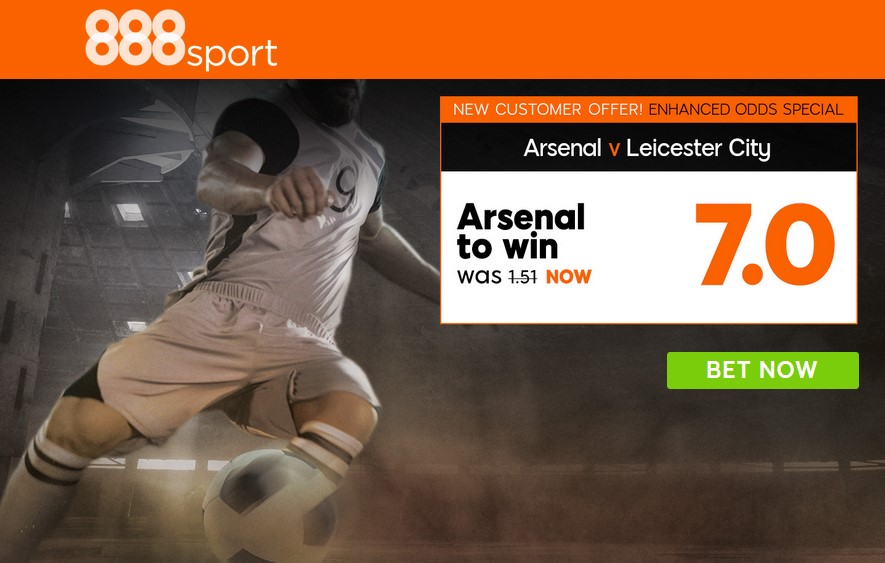885x563 pixels.
Task: Click the 888sport logo
Action: [181, 40]
